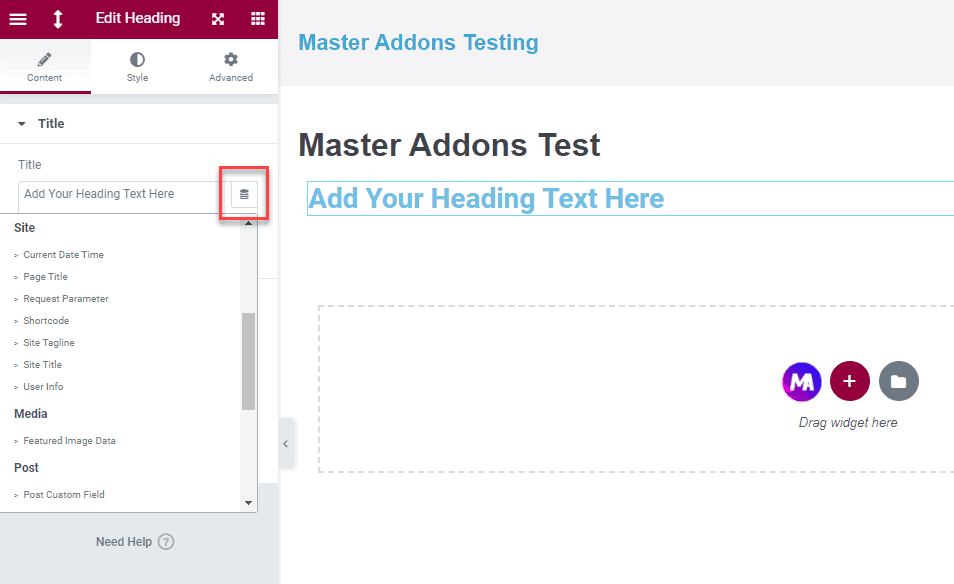This screenshot has height=584, width=954.
Task: Open the widgets grid panel icon
Action: pos(258,19)
